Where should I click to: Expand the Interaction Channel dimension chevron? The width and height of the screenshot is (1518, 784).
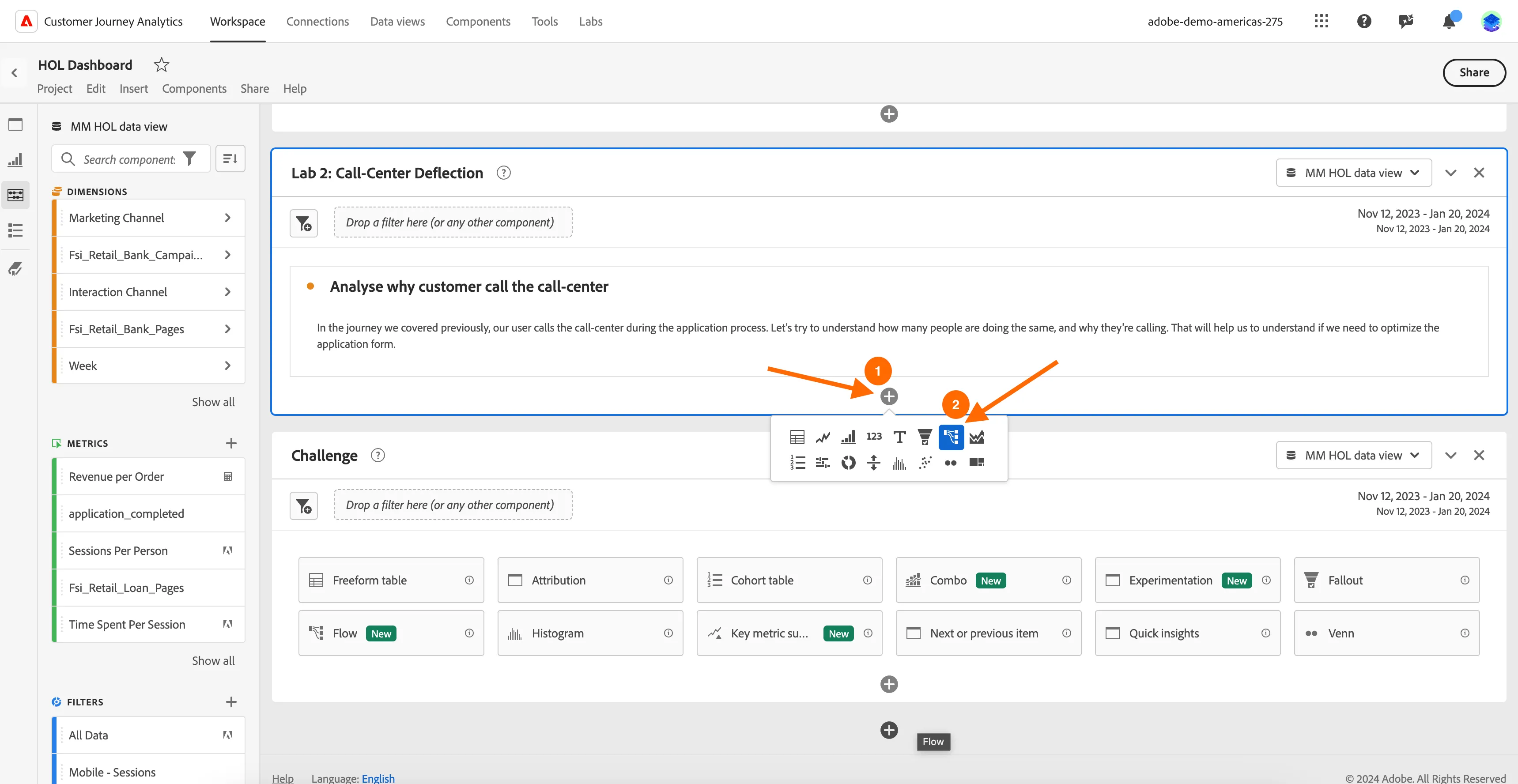227,292
